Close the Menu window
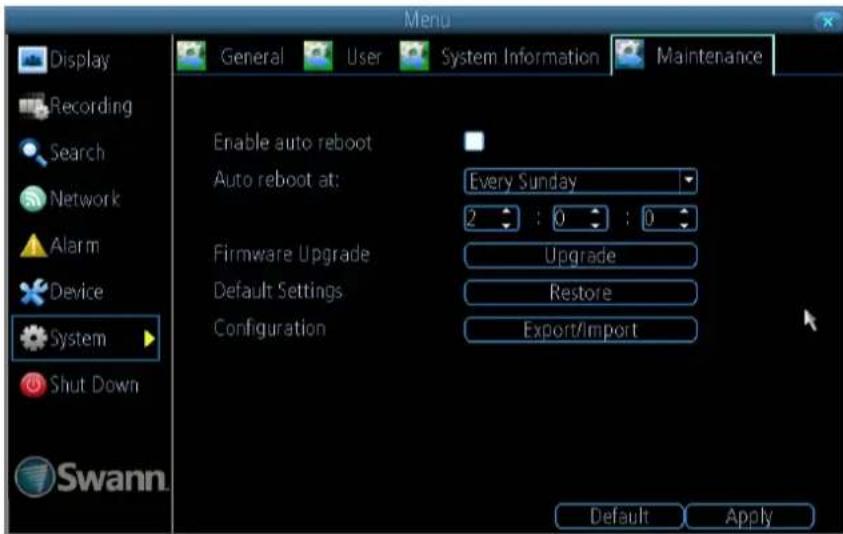 click(827, 22)
